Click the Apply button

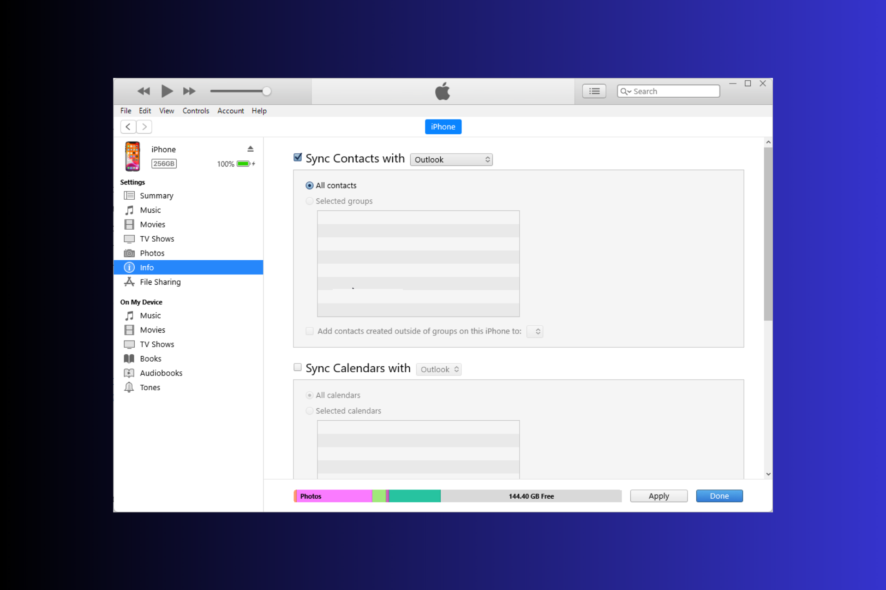(658, 496)
